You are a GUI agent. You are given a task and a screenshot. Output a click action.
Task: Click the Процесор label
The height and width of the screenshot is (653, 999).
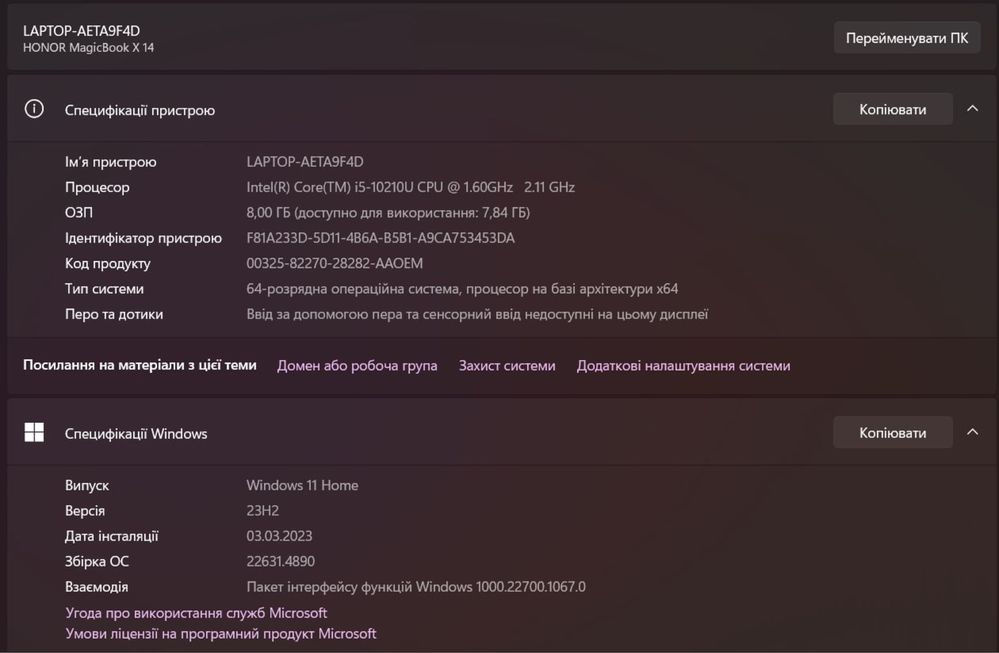97,187
